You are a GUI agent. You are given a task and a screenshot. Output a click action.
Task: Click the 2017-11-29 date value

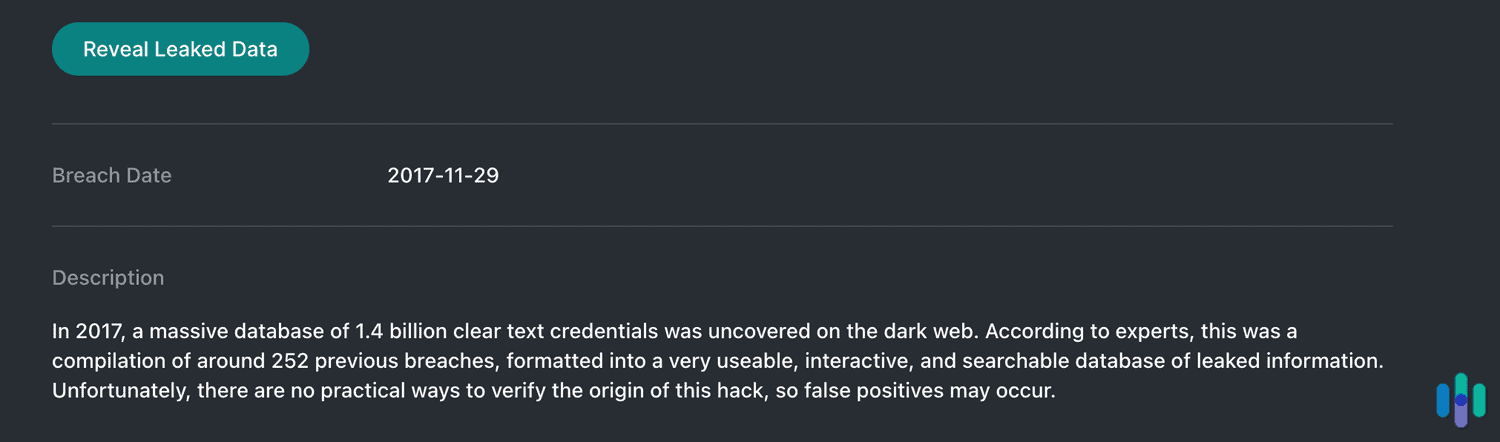443,176
